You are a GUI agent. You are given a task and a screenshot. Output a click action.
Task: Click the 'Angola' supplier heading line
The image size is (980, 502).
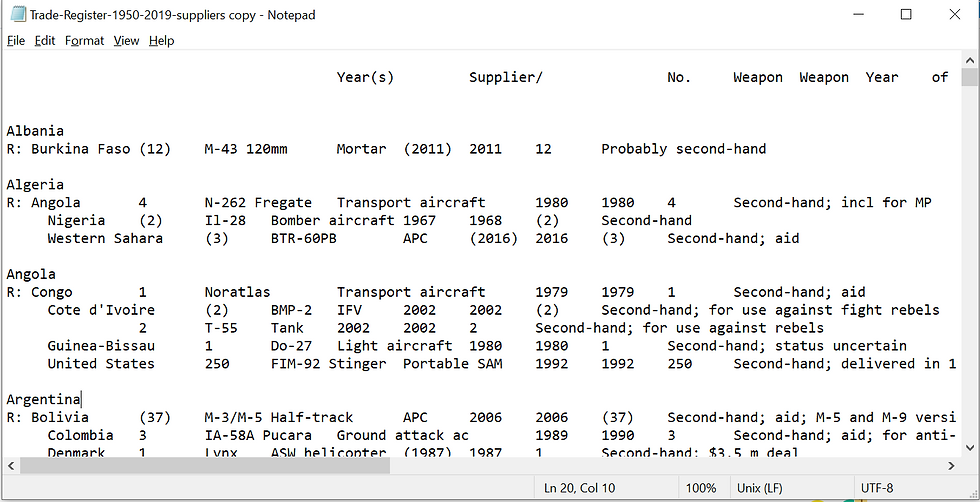click(31, 274)
